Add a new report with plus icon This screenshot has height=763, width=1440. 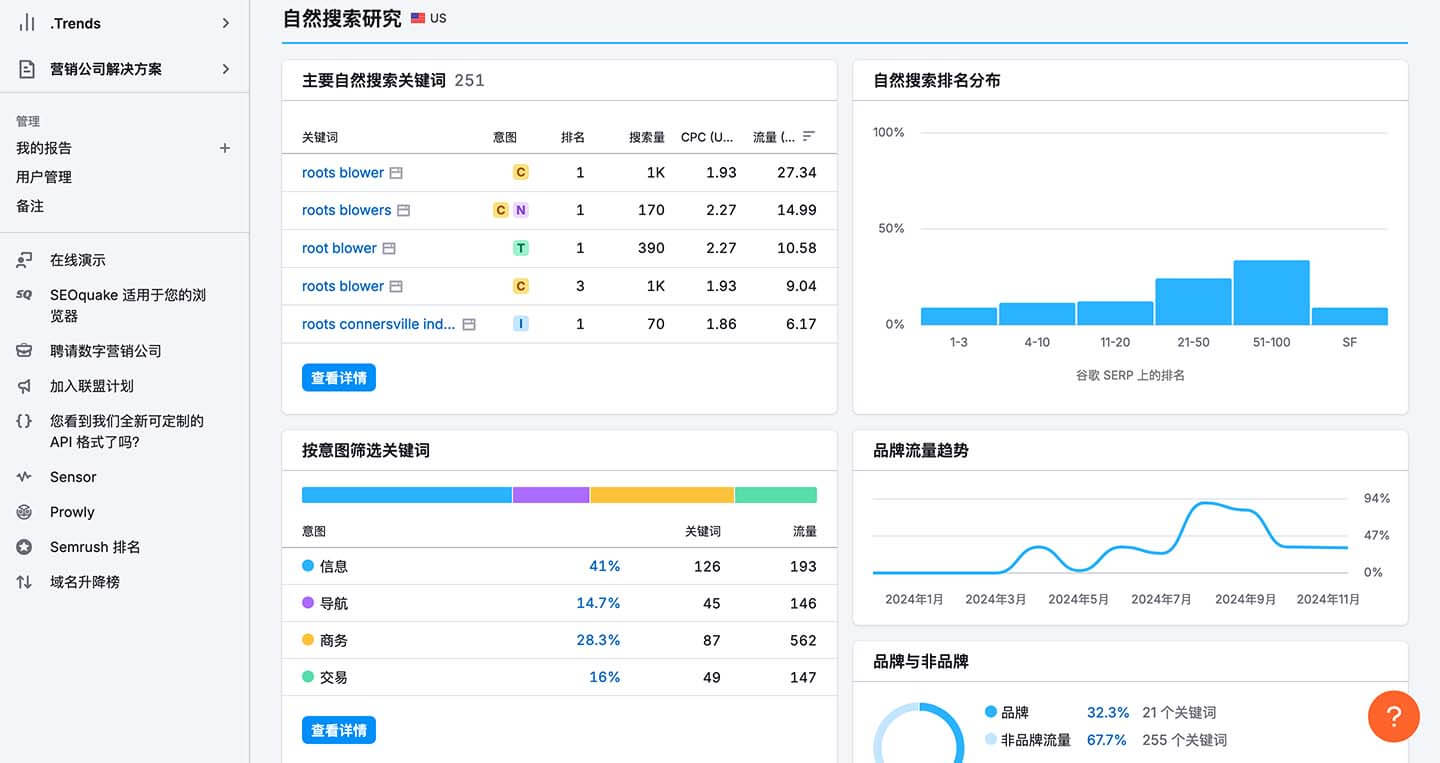(x=225, y=148)
